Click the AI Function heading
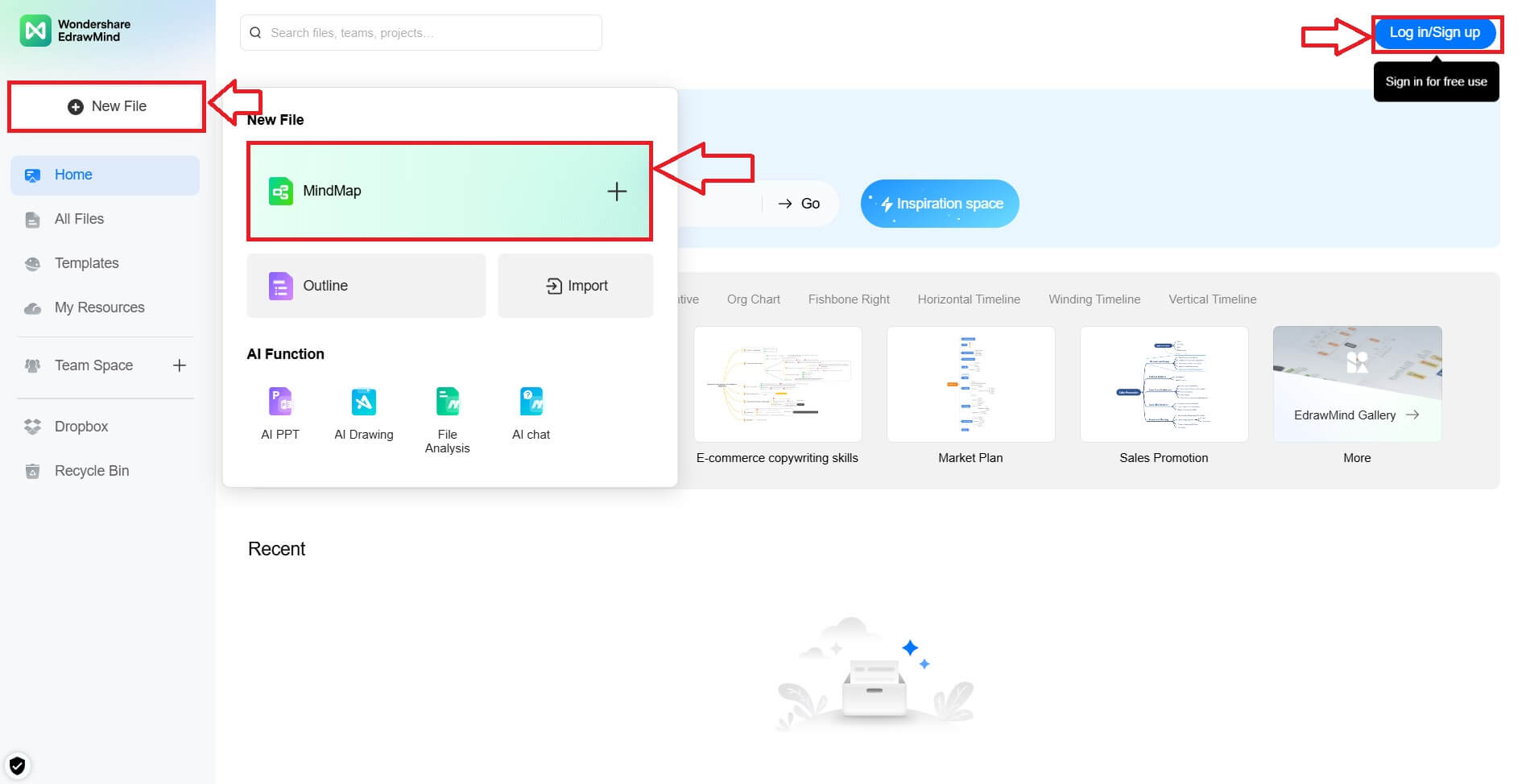The height and width of the screenshot is (784, 1526). [x=285, y=354]
